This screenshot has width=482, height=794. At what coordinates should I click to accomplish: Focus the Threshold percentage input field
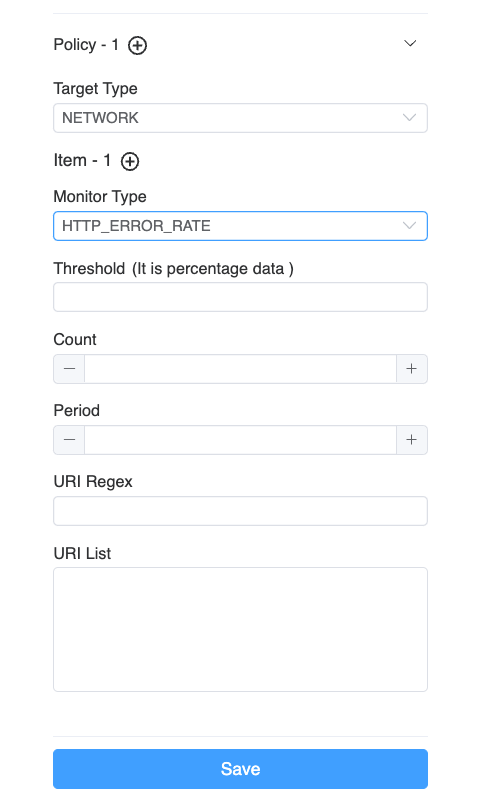pos(240,297)
